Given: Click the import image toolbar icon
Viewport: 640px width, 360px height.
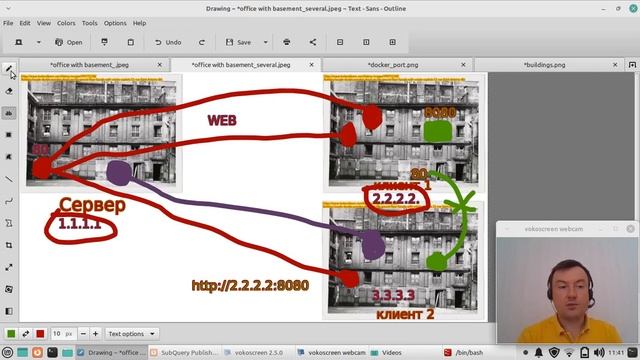Looking at the screenshot, I should pos(104,42).
